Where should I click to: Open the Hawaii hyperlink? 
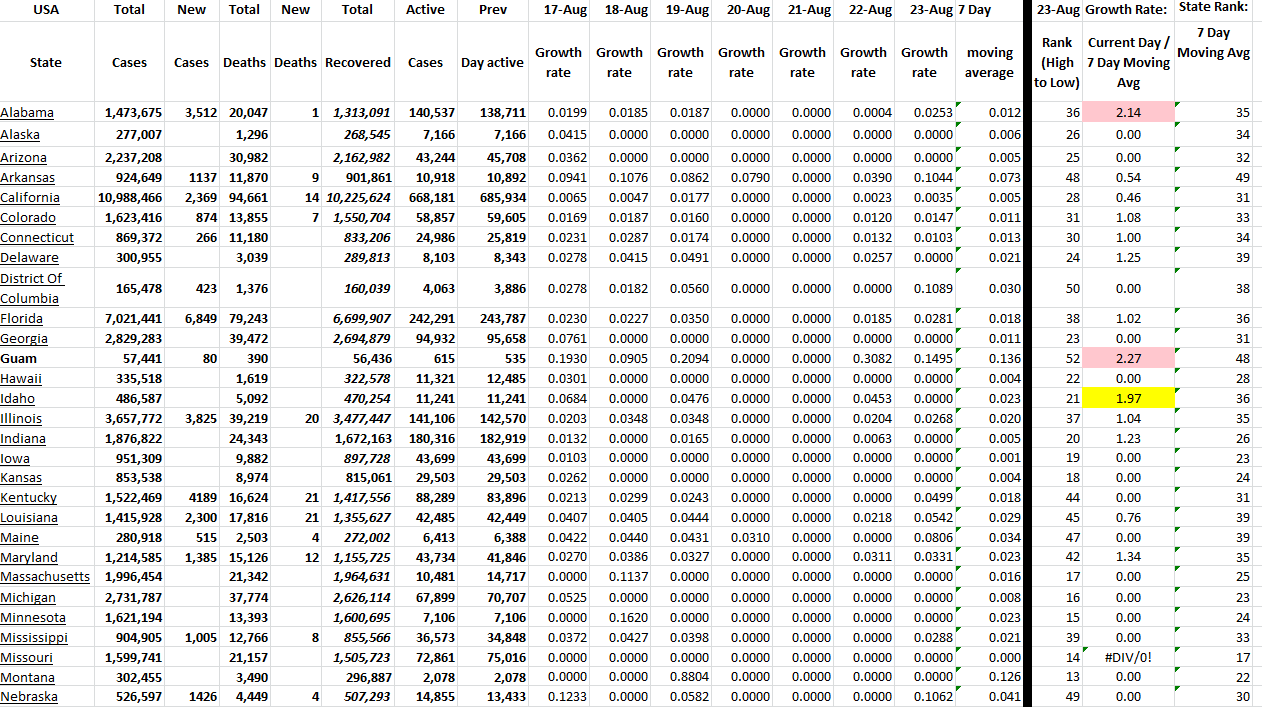[x=21, y=379]
